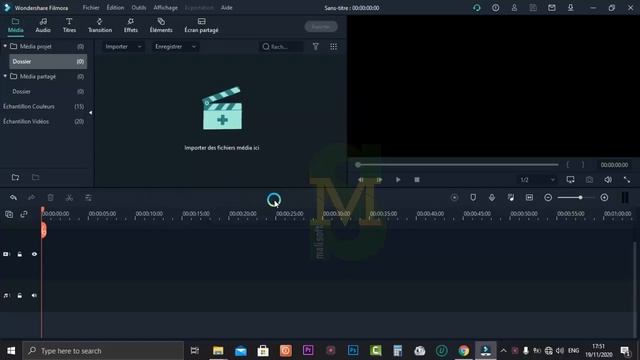
Task: Open the edit adjustments sliders icon
Action: click(88, 198)
